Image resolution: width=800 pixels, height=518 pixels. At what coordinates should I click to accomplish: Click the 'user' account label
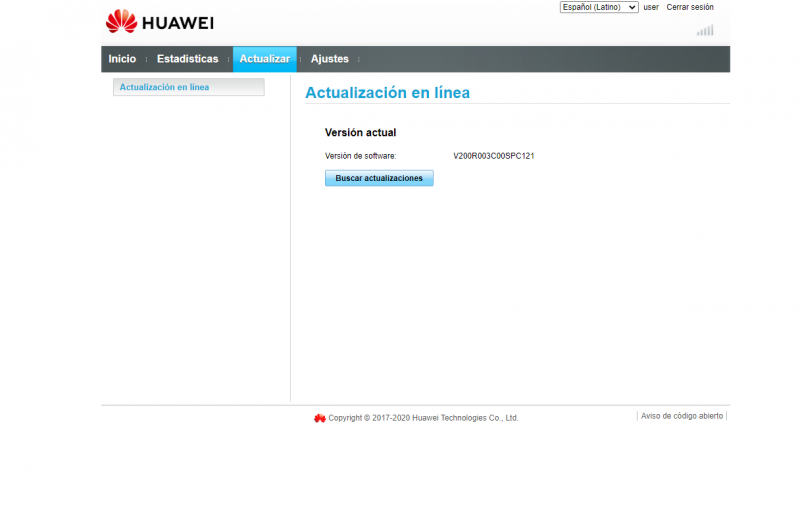pyautogui.click(x=651, y=7)
